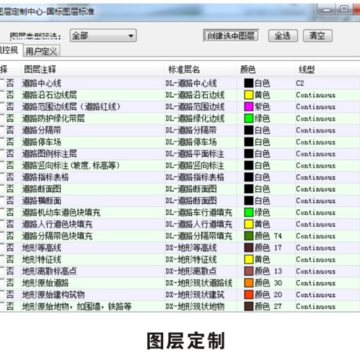Tick the checkbox for 地形等高线 row

coord(2,248)
